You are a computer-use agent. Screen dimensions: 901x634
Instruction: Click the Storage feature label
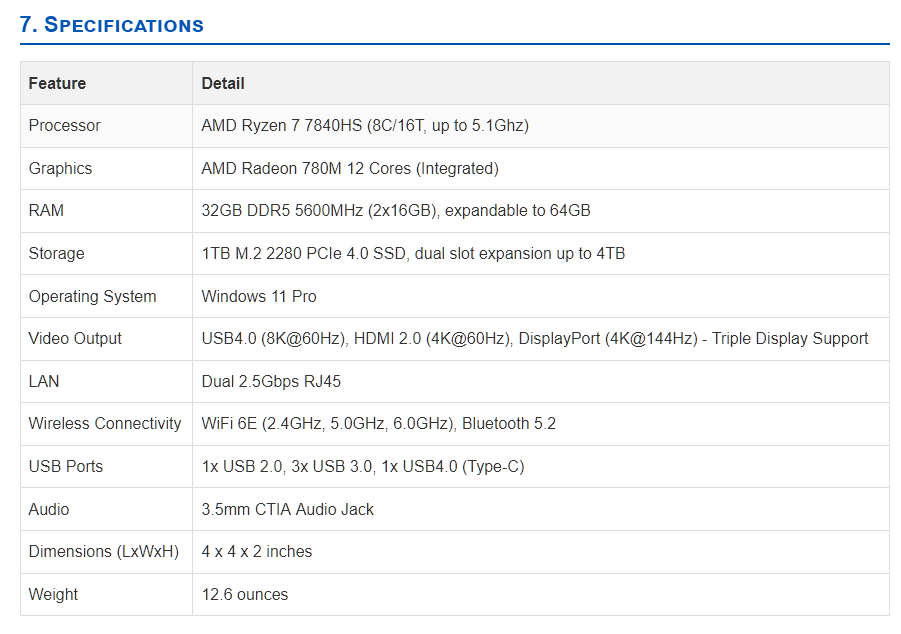point(56,254)
